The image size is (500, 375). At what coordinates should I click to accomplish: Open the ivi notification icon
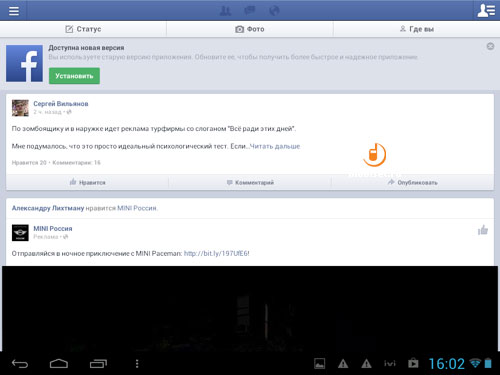pos(390,363)
